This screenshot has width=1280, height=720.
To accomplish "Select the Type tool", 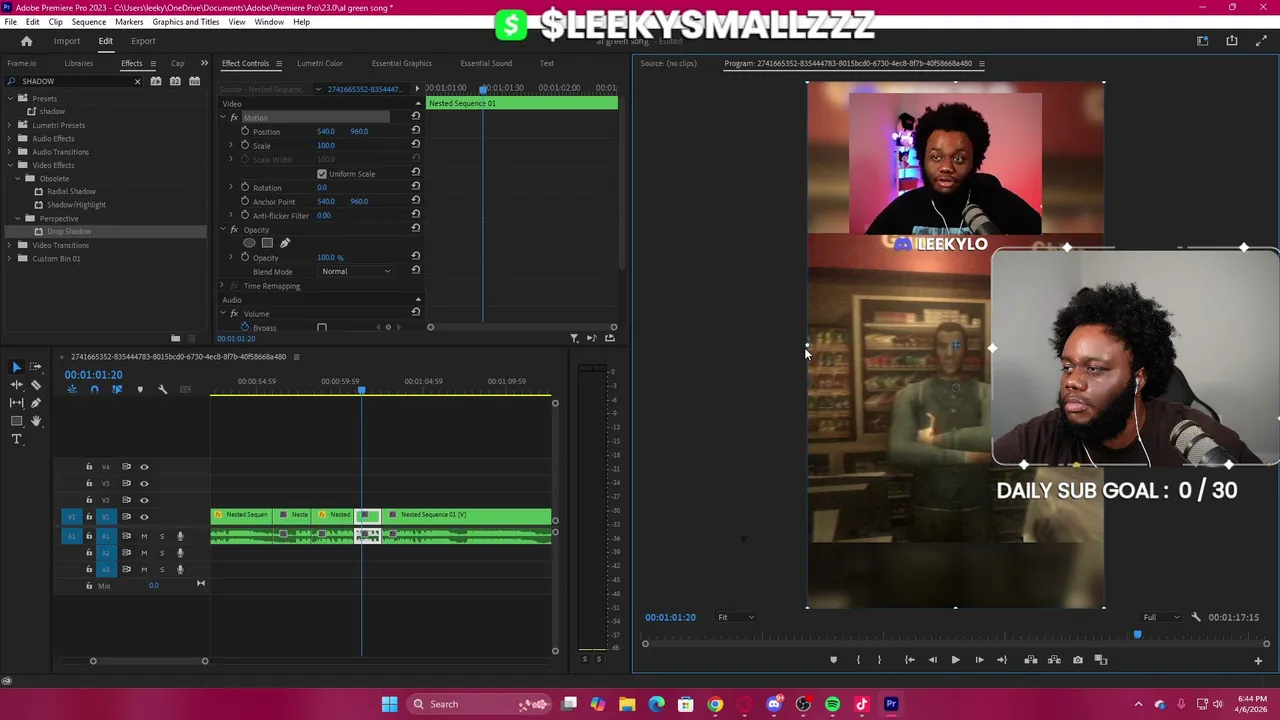I will [x=16, y=439].
